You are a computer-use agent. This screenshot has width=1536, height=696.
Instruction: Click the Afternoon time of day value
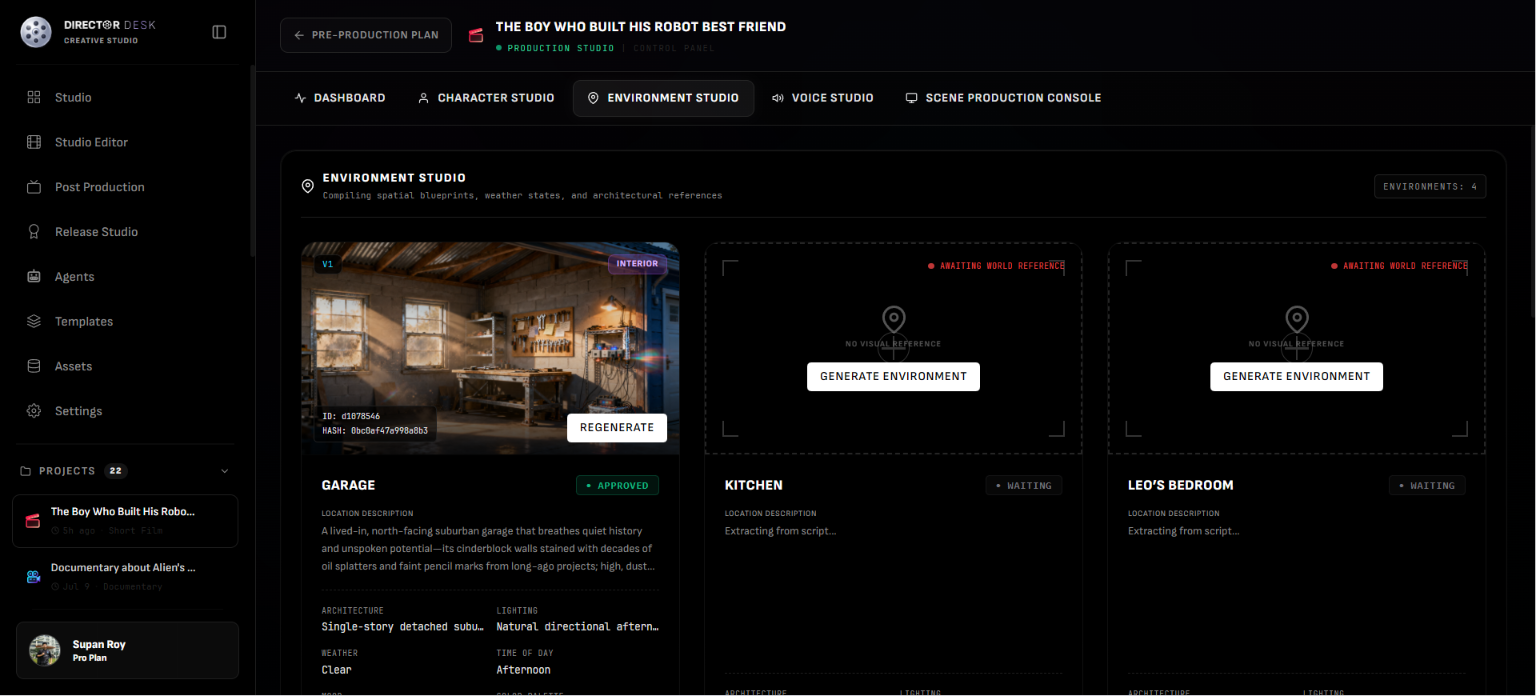tap(523, 670)
